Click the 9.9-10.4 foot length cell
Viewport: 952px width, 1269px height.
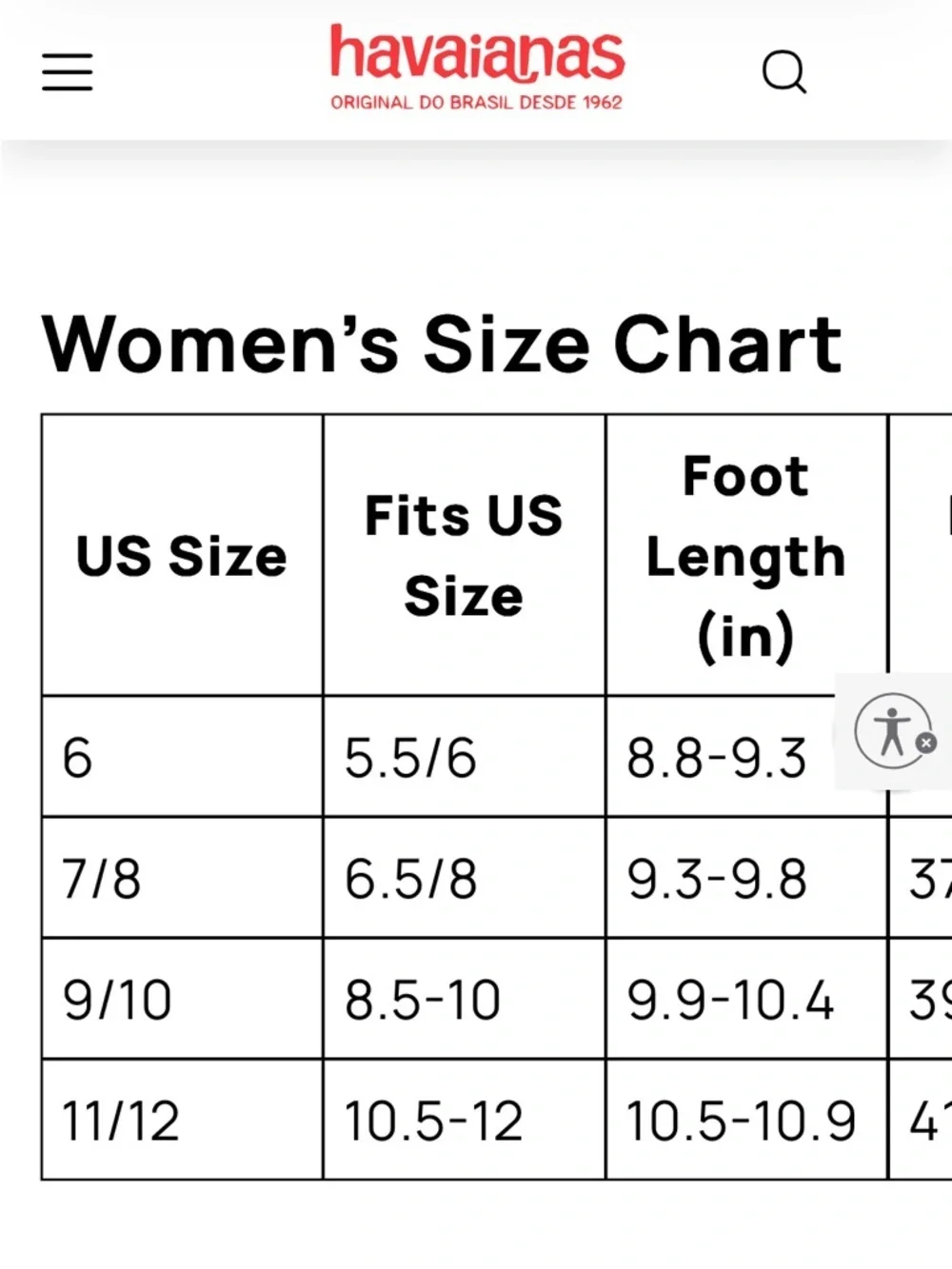pos(746,999)
